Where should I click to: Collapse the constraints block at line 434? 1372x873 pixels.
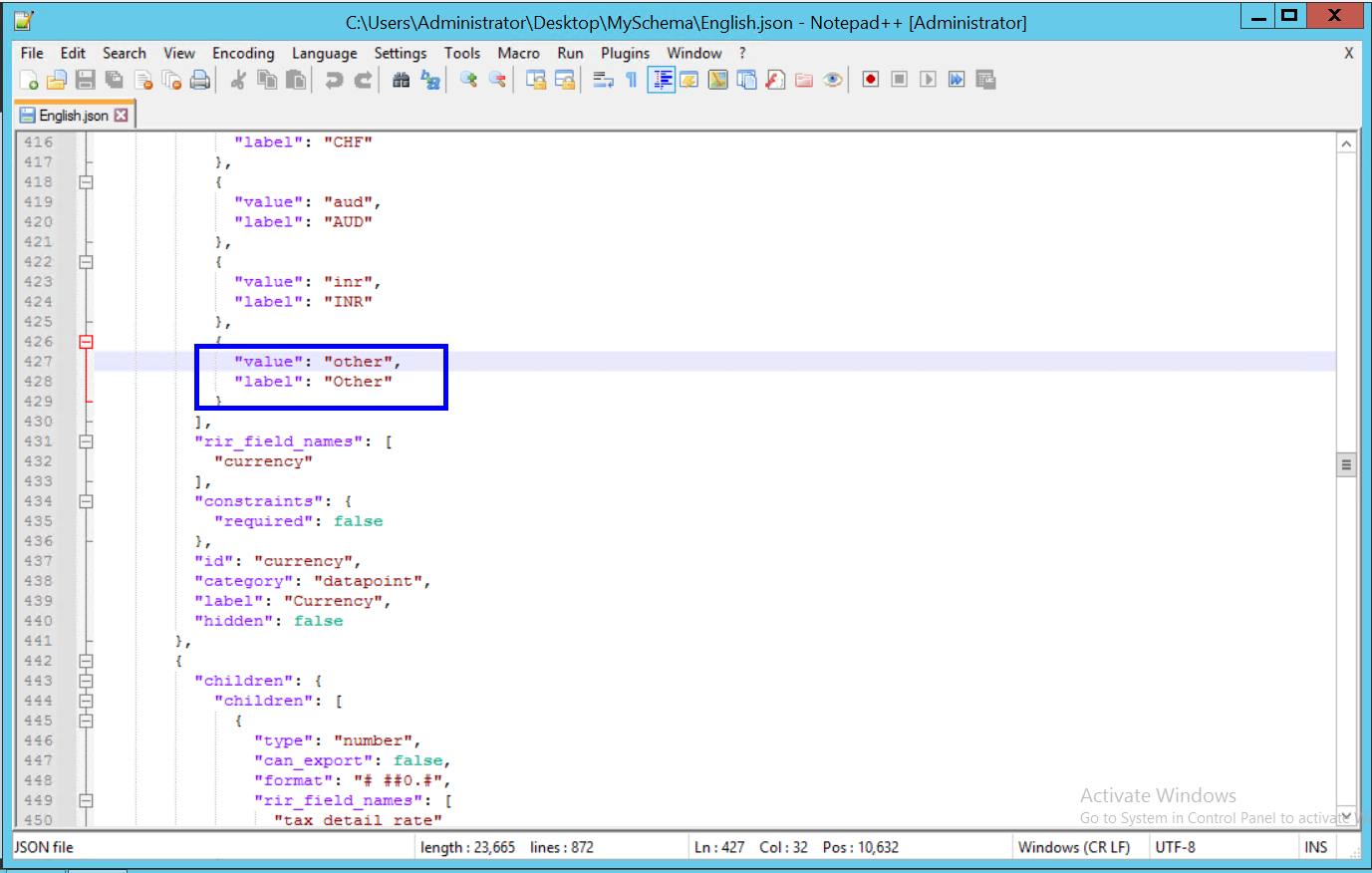[x=87, y=501]
